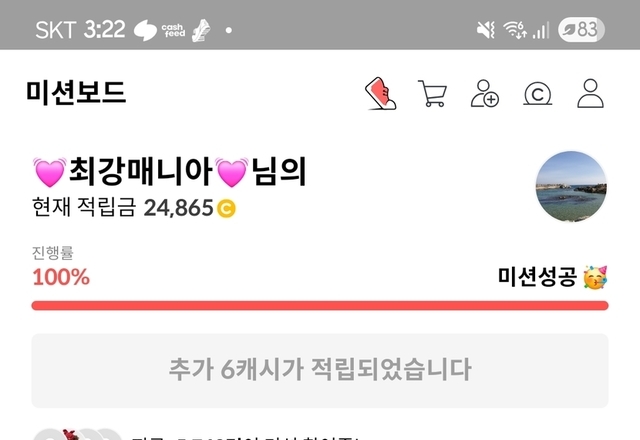
Task: Tap the 추가 6캐시가 적립되었습니다 button
Action: coord(320,371)
